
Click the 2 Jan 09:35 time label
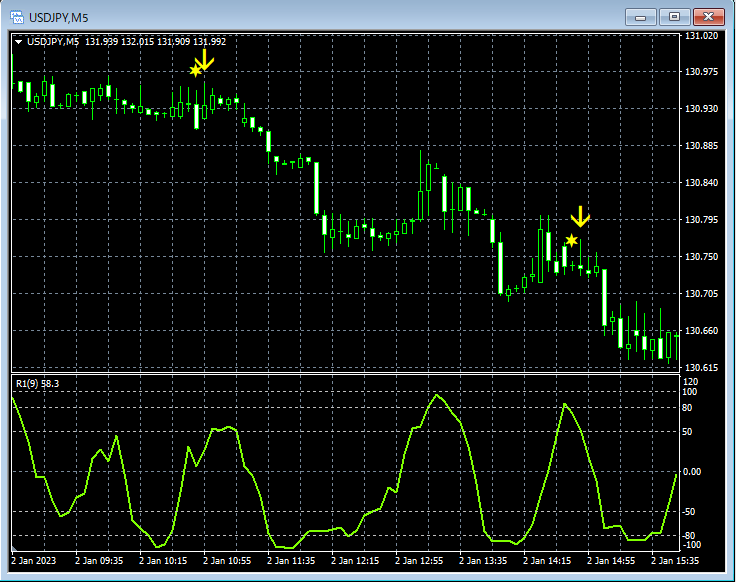[99, 561]
